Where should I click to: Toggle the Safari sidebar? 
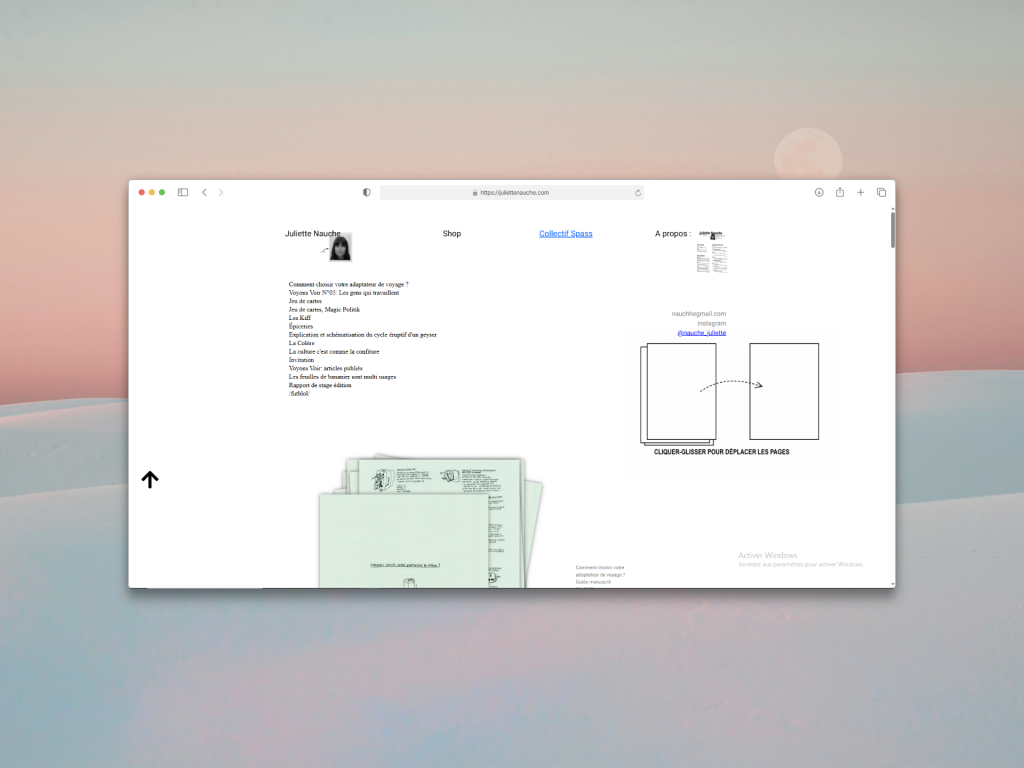183,192
